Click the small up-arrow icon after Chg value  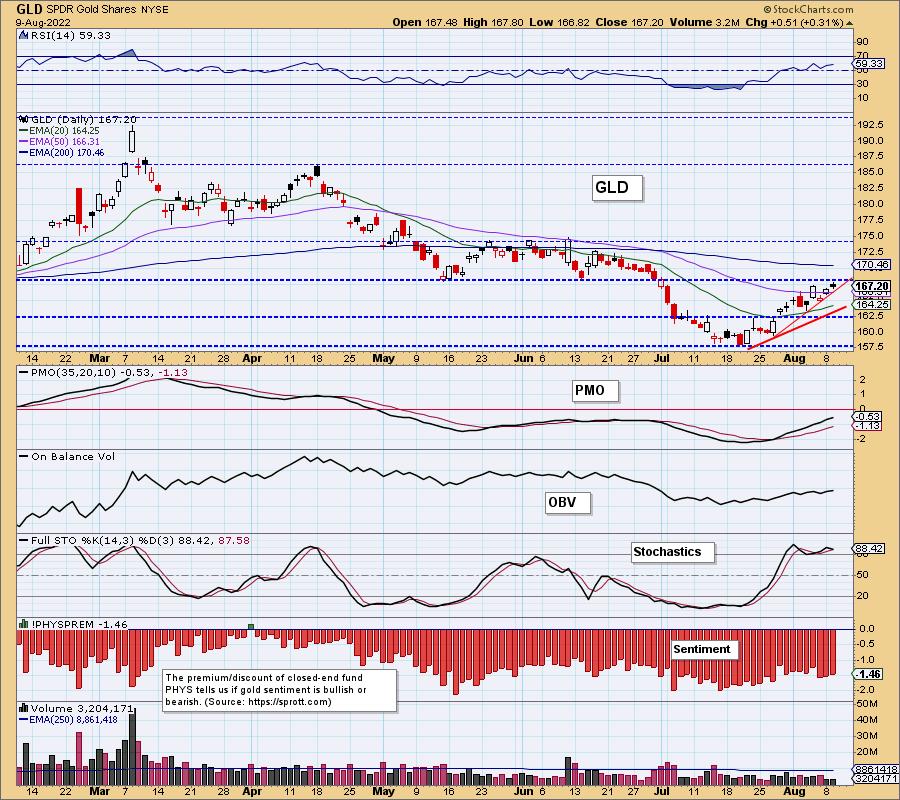tap(849, 23)
